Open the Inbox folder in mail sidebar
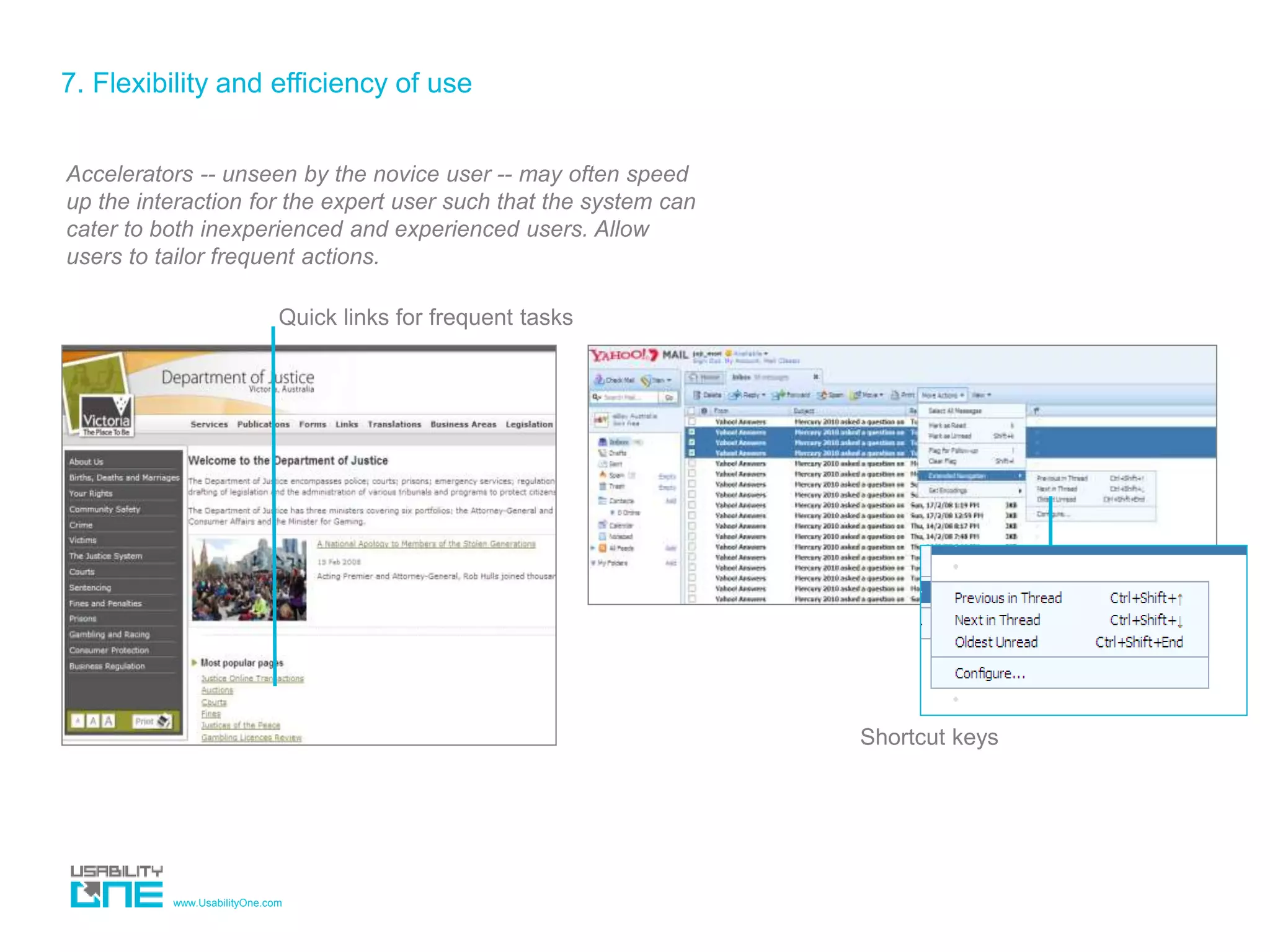 click(618, 442)
